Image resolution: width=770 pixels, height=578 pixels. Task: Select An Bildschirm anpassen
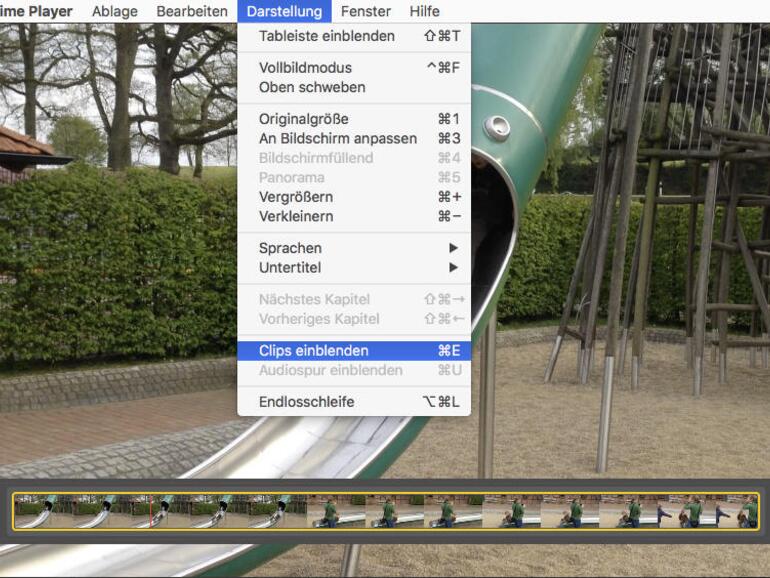(354, 138)
